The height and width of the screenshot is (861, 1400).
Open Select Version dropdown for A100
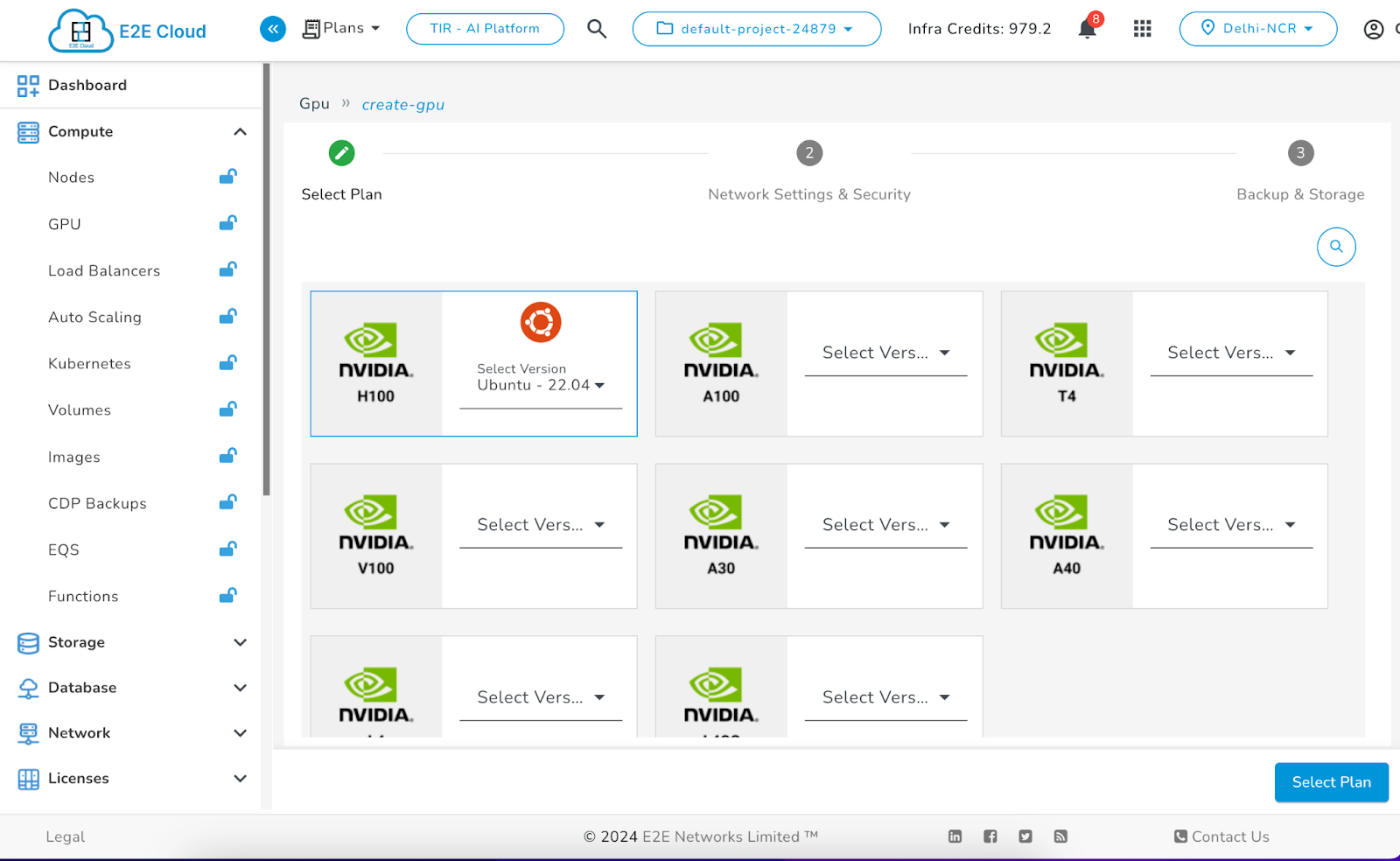[x=885, y=353]
